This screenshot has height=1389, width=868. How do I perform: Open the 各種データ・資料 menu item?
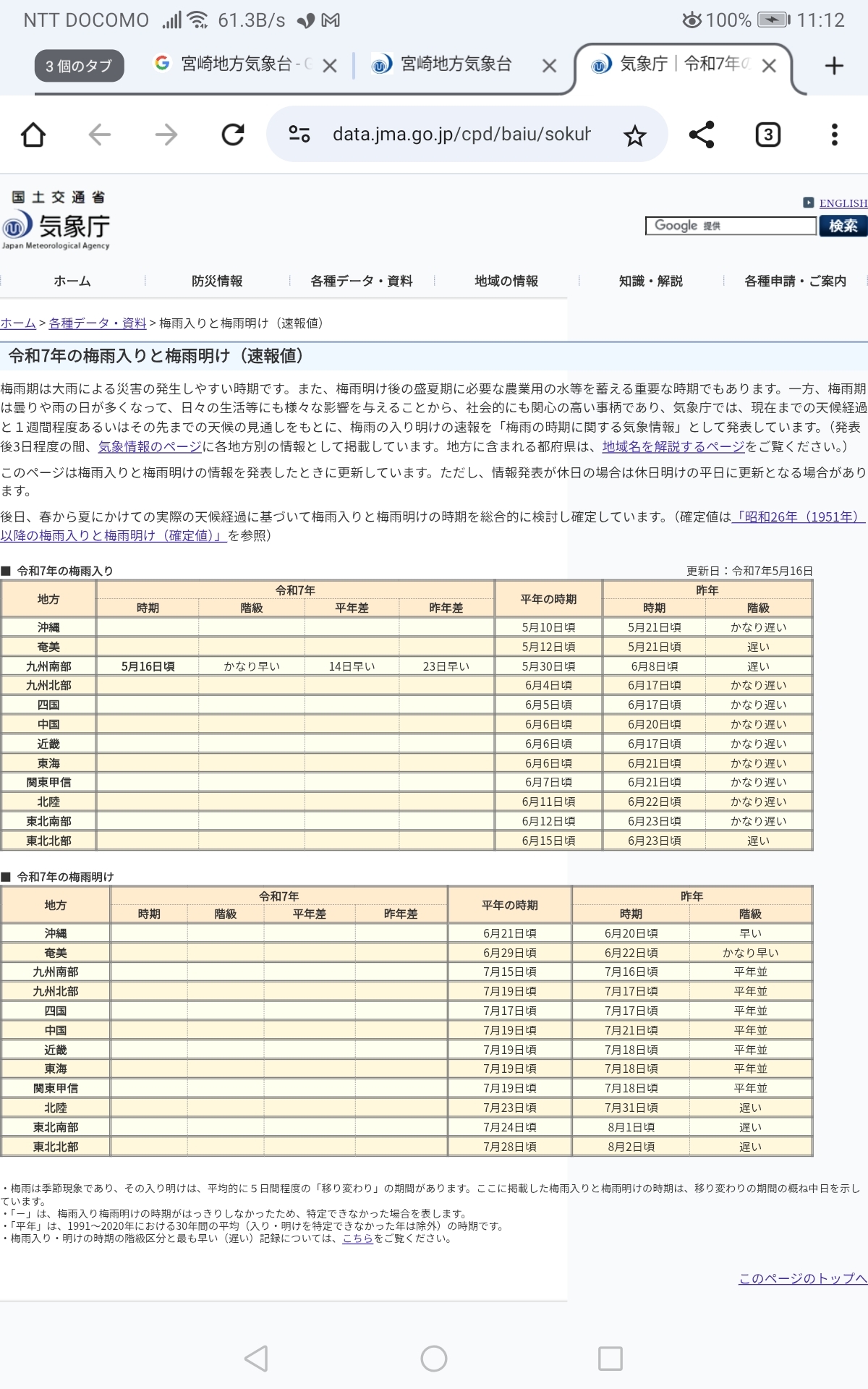(x=361, y=281)
